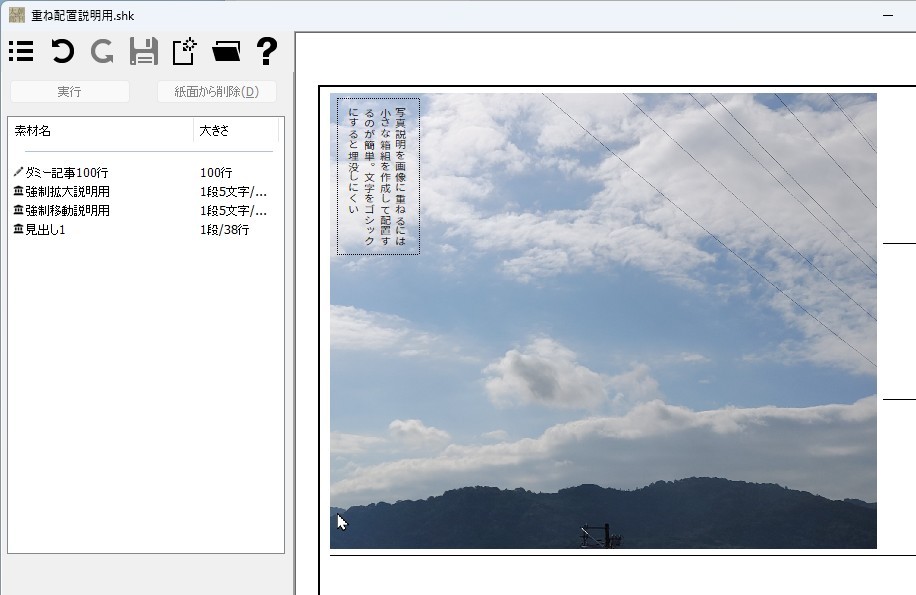Click the Redo arrow icon

[x=102, y=52]
